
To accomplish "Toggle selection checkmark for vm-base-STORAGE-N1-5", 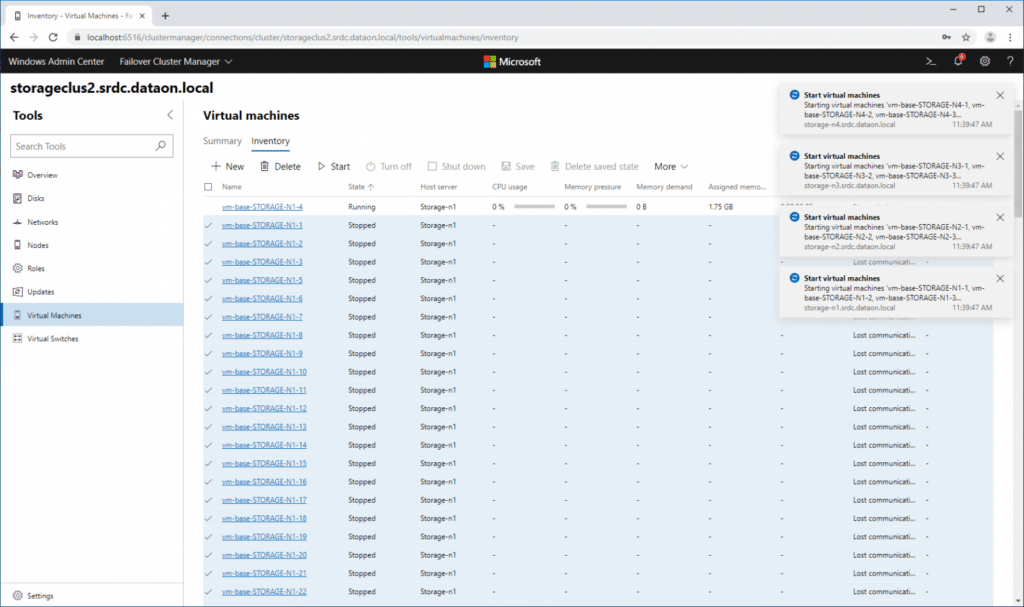I will [x=208, y=280].
